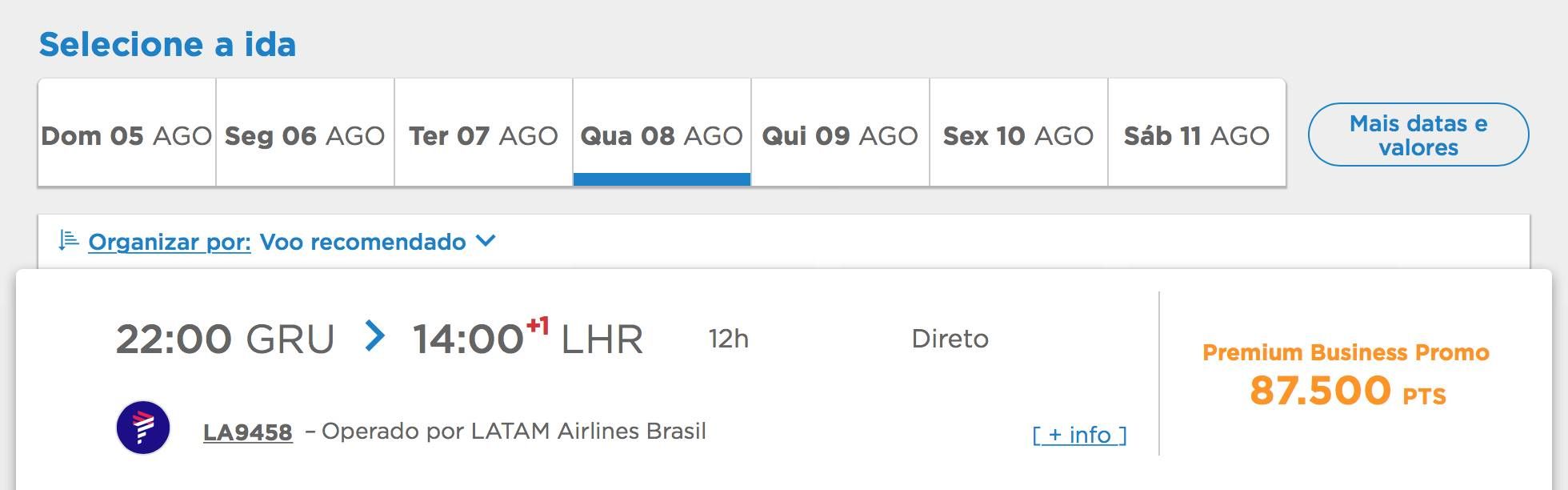Switch to Qui 09 AGO date tab
This screenshot has height=490, width=1568.
click(841, 133)
